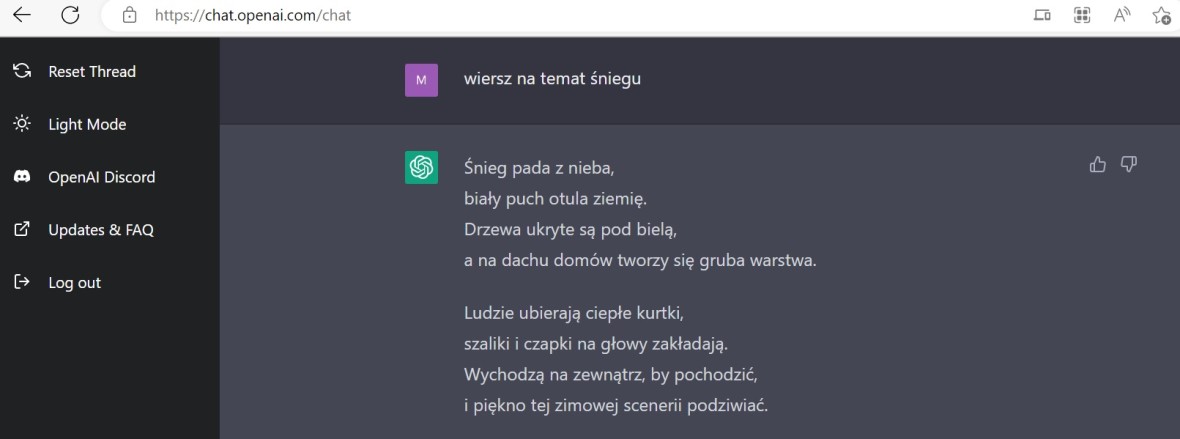
Task: Click the QR code grid icon
Action: pos(1082,14)
